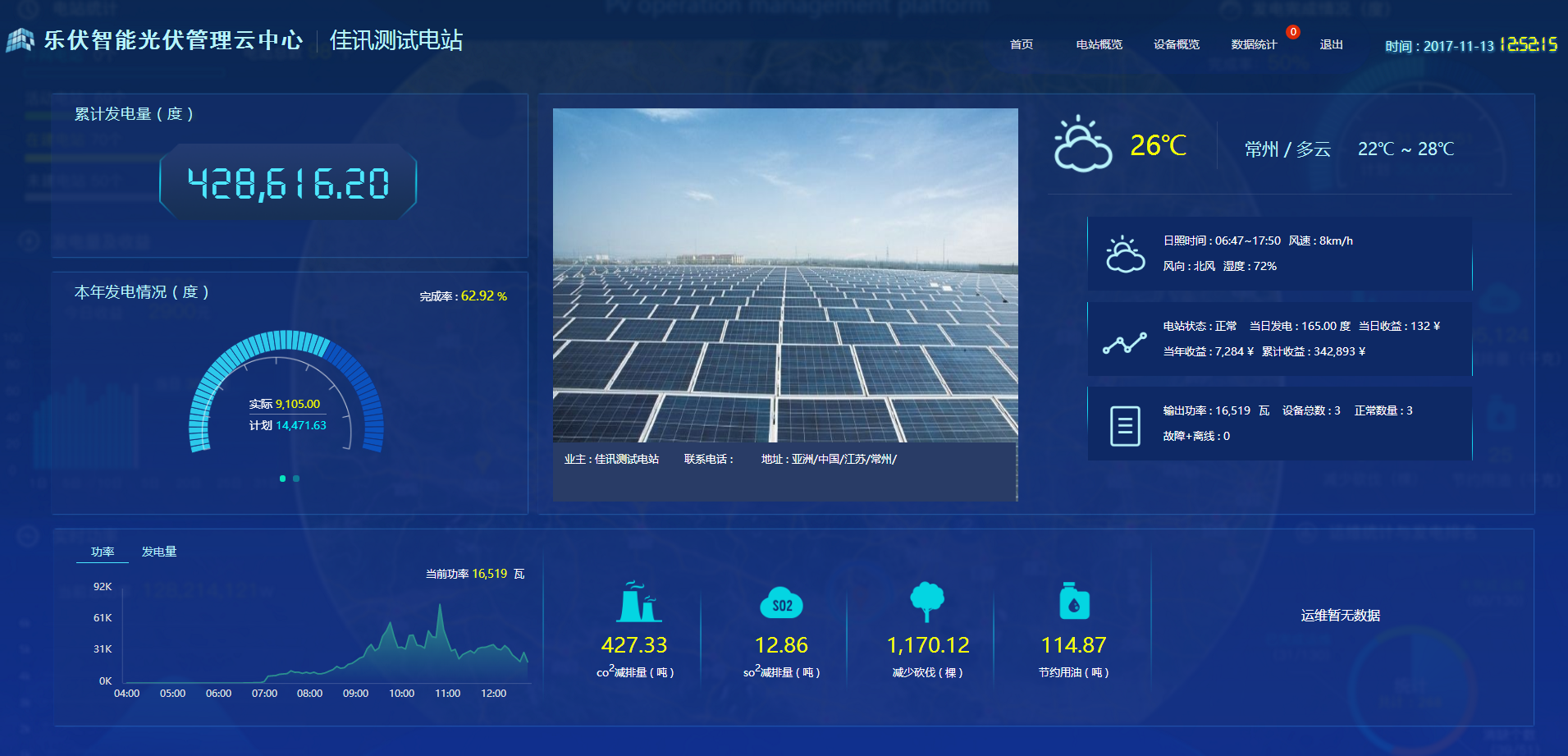This screenshot has width=1568, height=756.
Task: Click the oil canister fuel savings icon
Action: (1073, 602)
